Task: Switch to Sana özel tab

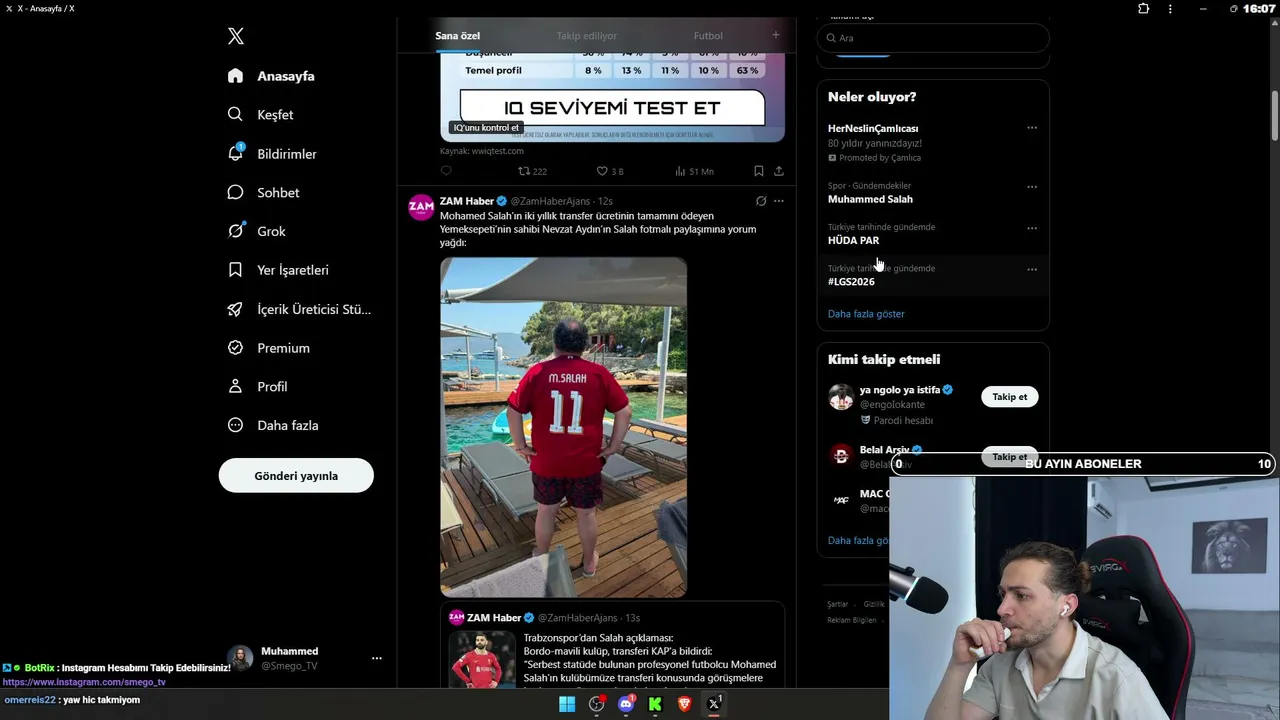Action: pos(457,36)
